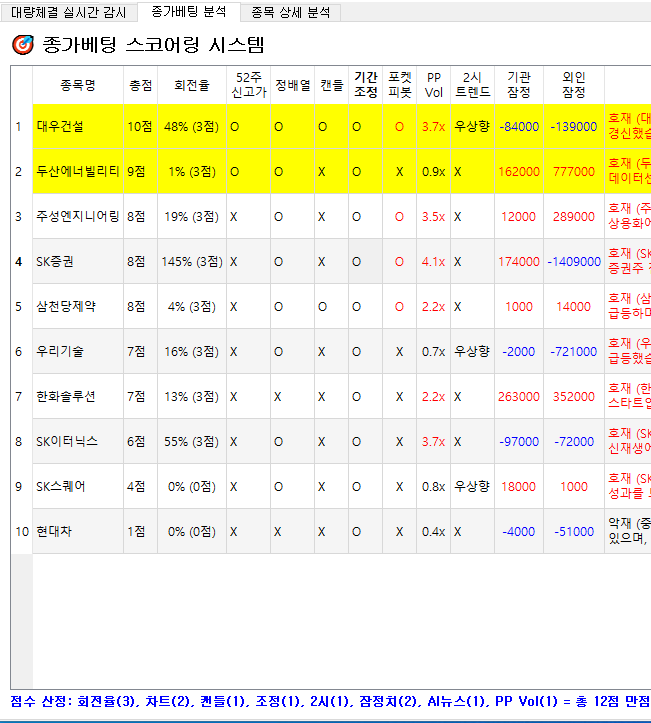The width and height of the screenshot is (651, 723).
Task: Click the 기간 조정 column header
Action: click(x=366, y=85)
